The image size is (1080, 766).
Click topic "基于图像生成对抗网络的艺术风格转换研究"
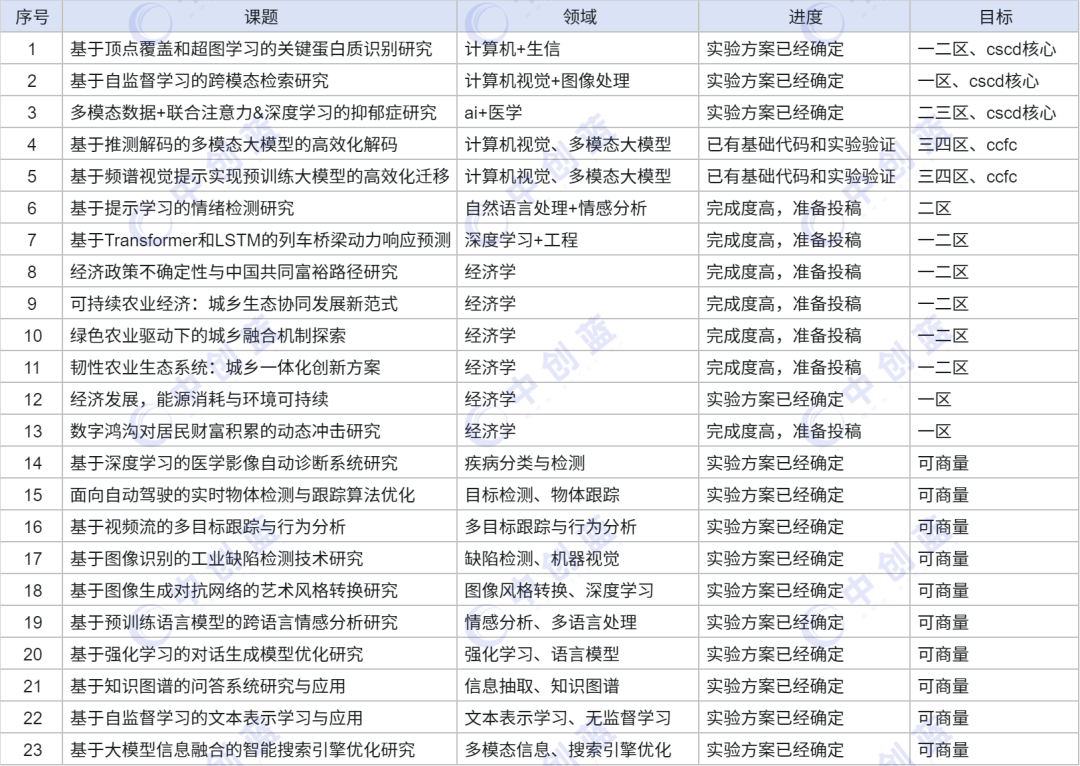coord(234,590)
